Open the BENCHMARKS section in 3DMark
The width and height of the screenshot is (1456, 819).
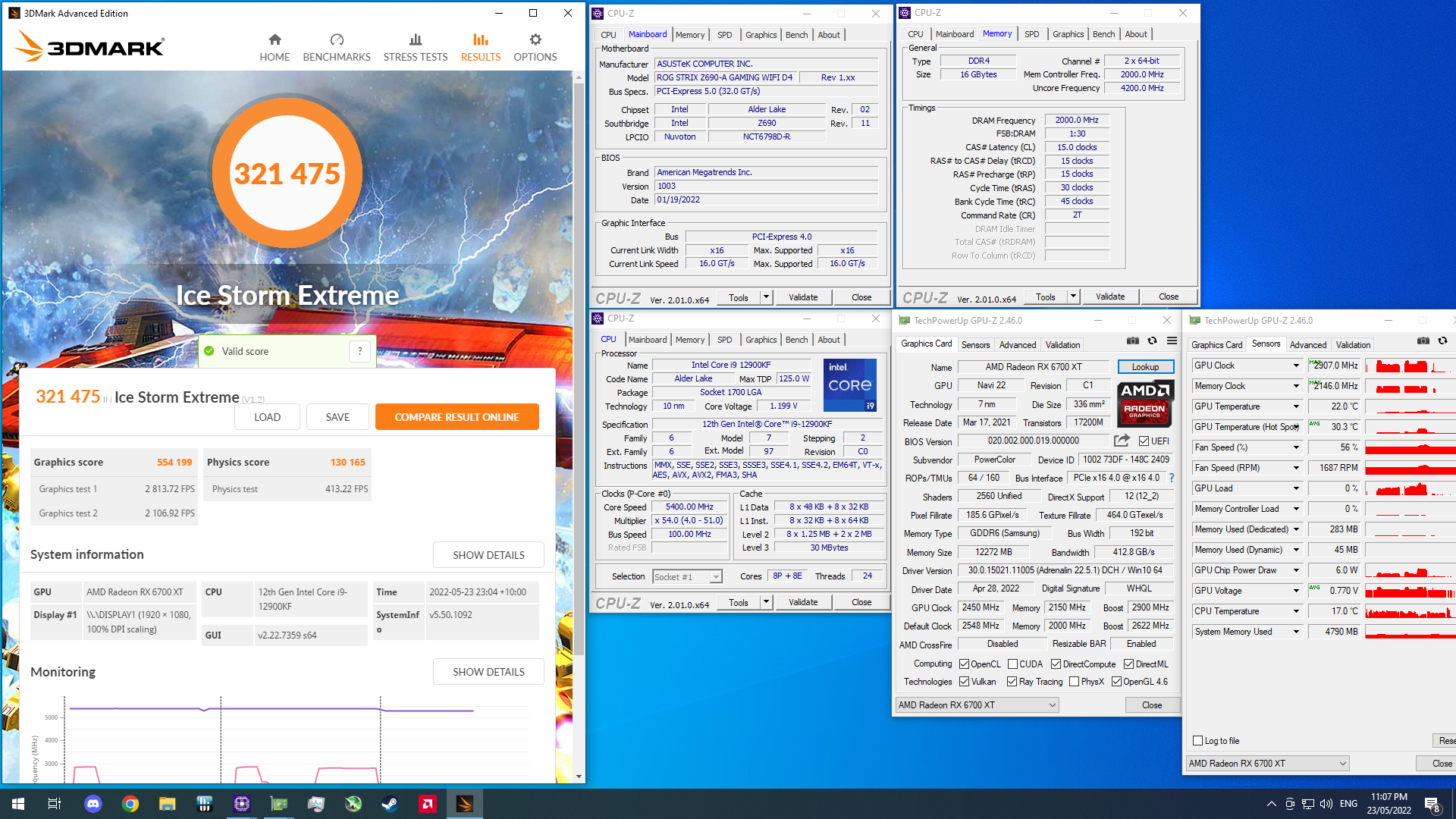pyautogui.click(x=337, y=47)
